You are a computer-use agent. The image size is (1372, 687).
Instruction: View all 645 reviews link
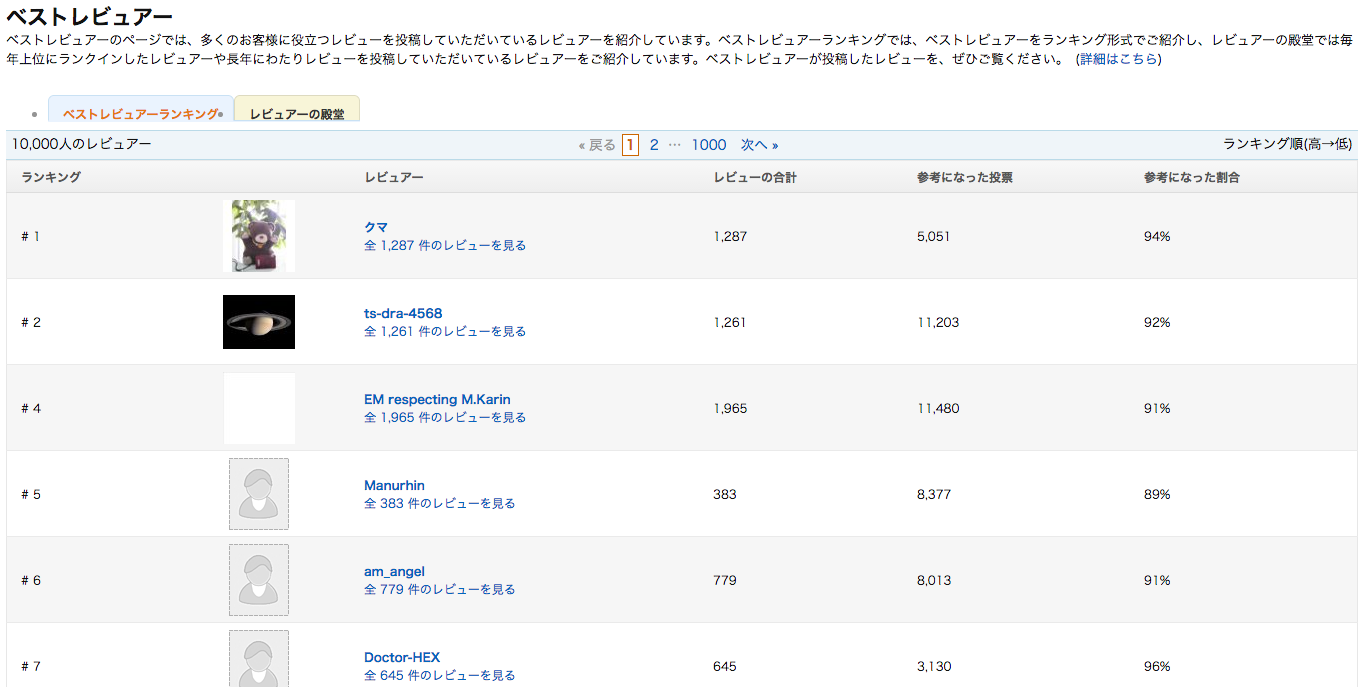point(440,675)
